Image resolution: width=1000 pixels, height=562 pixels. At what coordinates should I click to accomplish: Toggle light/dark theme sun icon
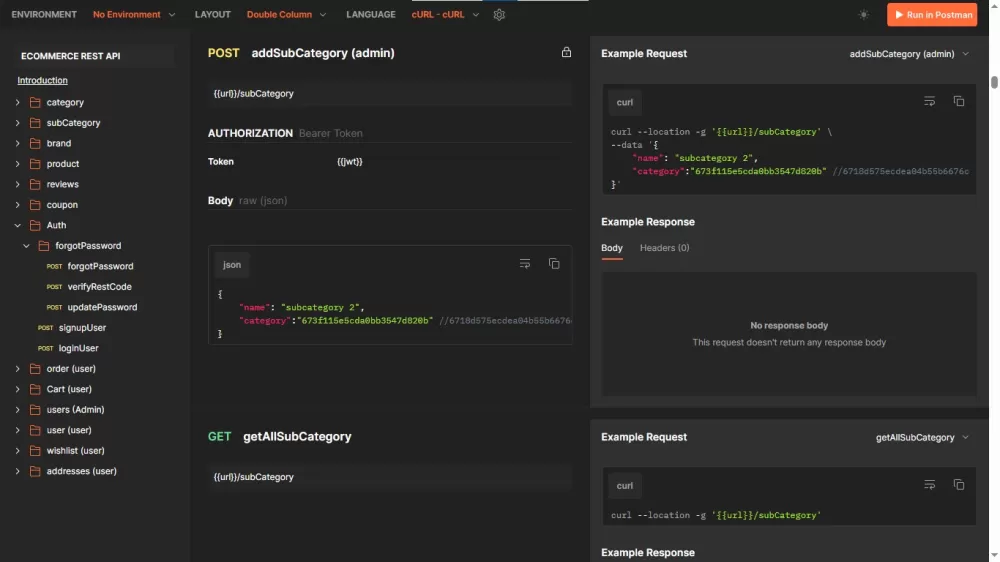pos(864,15)
